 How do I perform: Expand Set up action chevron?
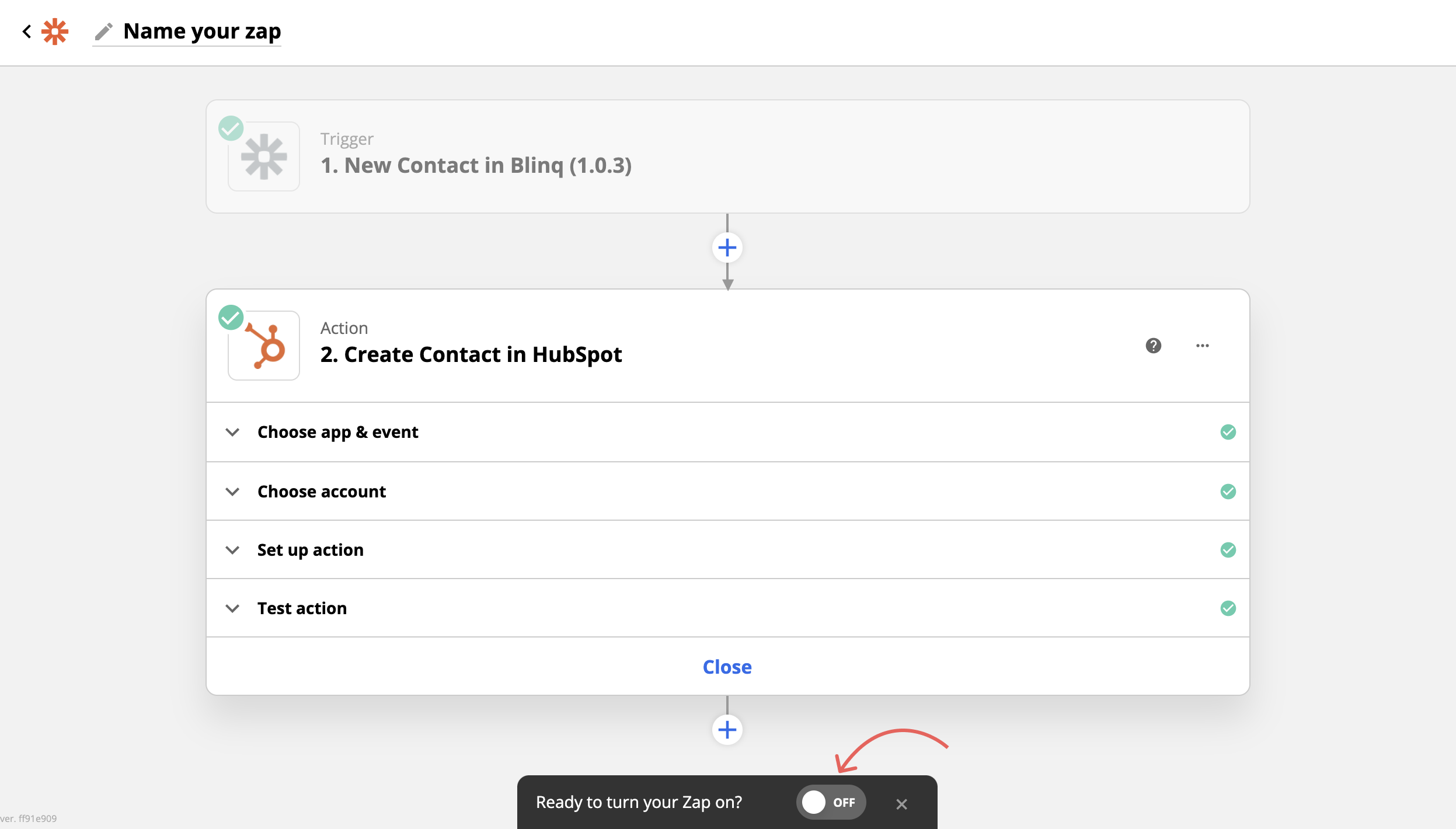(x=232, y=550)
